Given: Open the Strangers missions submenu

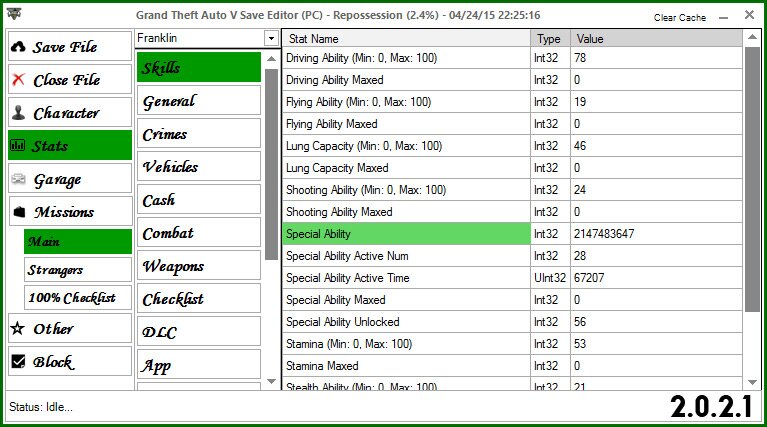Looking at the screenshot, I should [77, 269].
